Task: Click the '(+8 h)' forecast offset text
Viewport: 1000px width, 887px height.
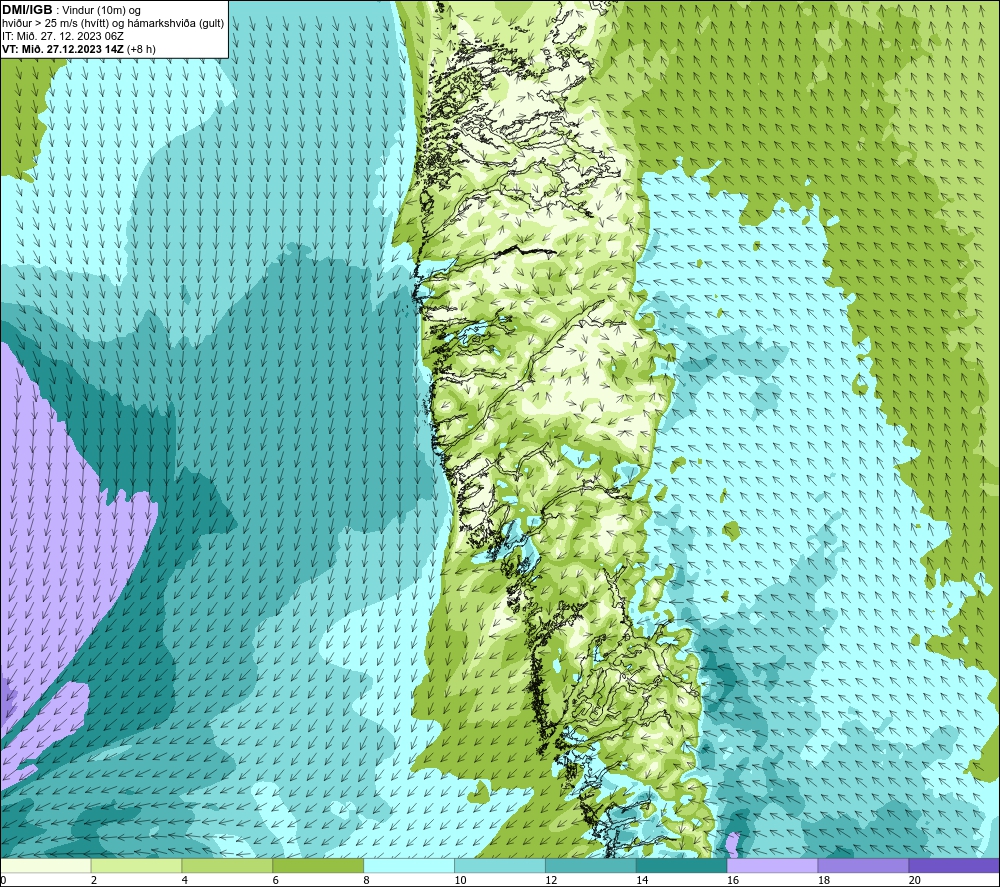Action: (x=141, y=49)
